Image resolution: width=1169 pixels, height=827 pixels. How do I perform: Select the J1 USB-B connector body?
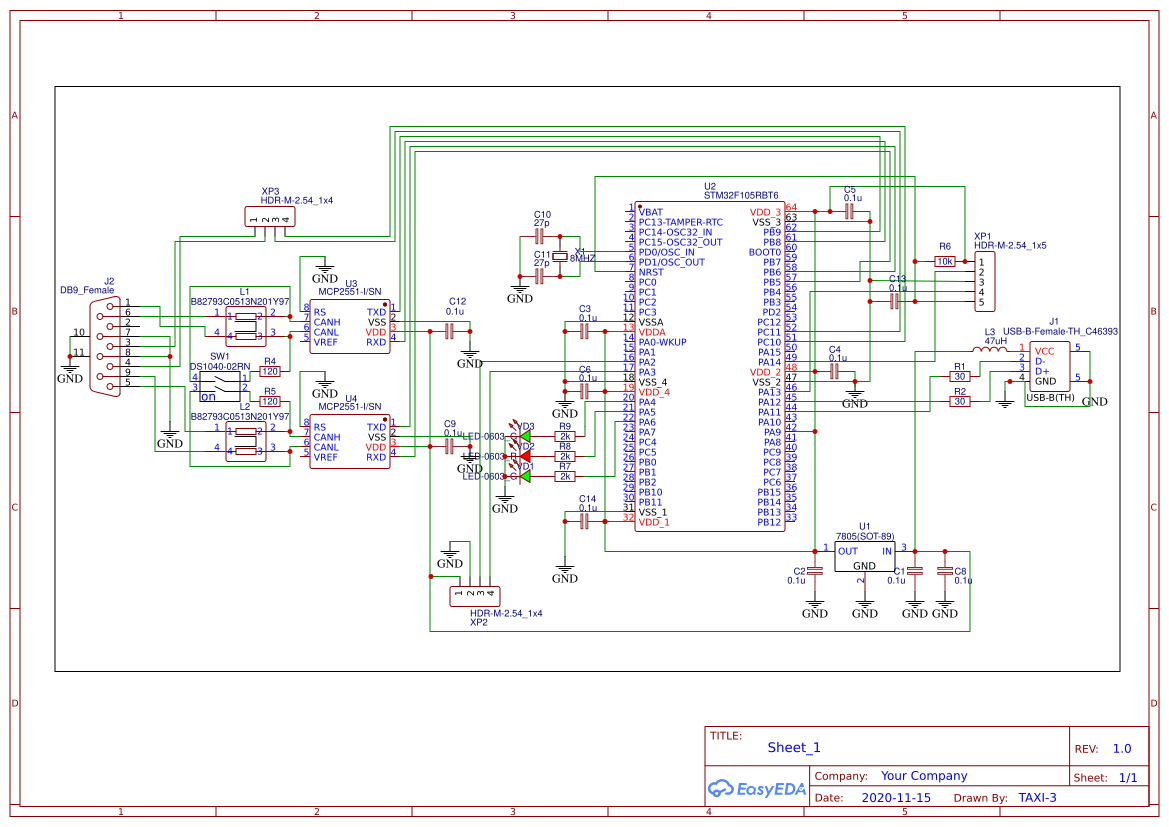1050,367
